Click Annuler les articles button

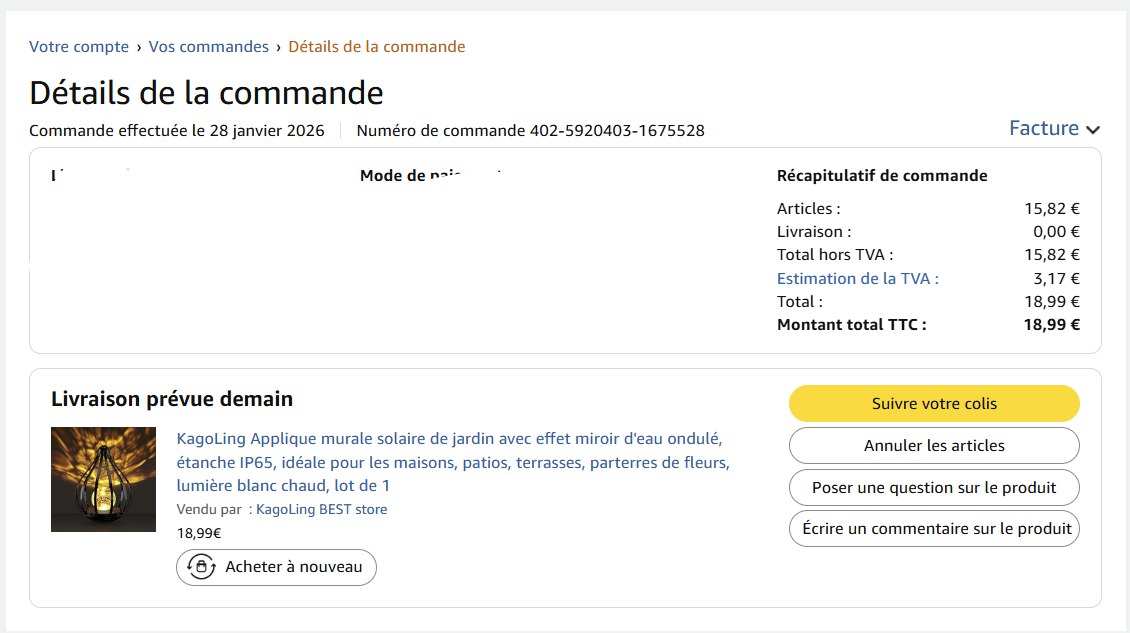click(x=934, y=446)
